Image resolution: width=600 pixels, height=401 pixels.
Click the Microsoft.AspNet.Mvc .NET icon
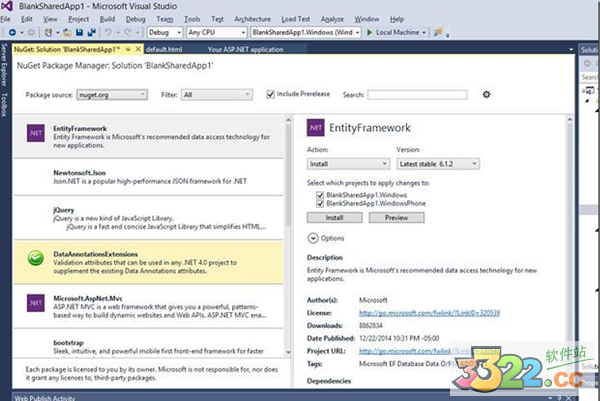(34, 302)
